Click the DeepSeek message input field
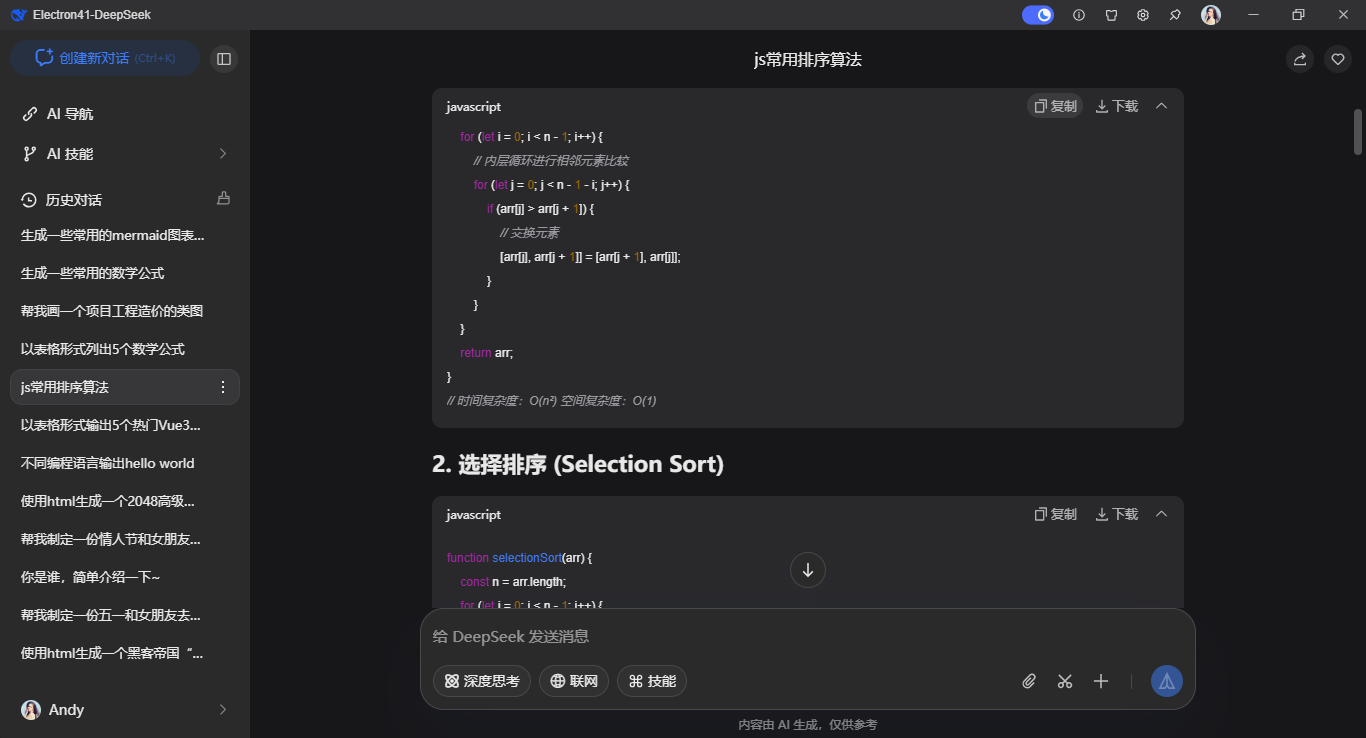Image resolution: width=1366 pixels, height=738 pixels. point(700,636)
